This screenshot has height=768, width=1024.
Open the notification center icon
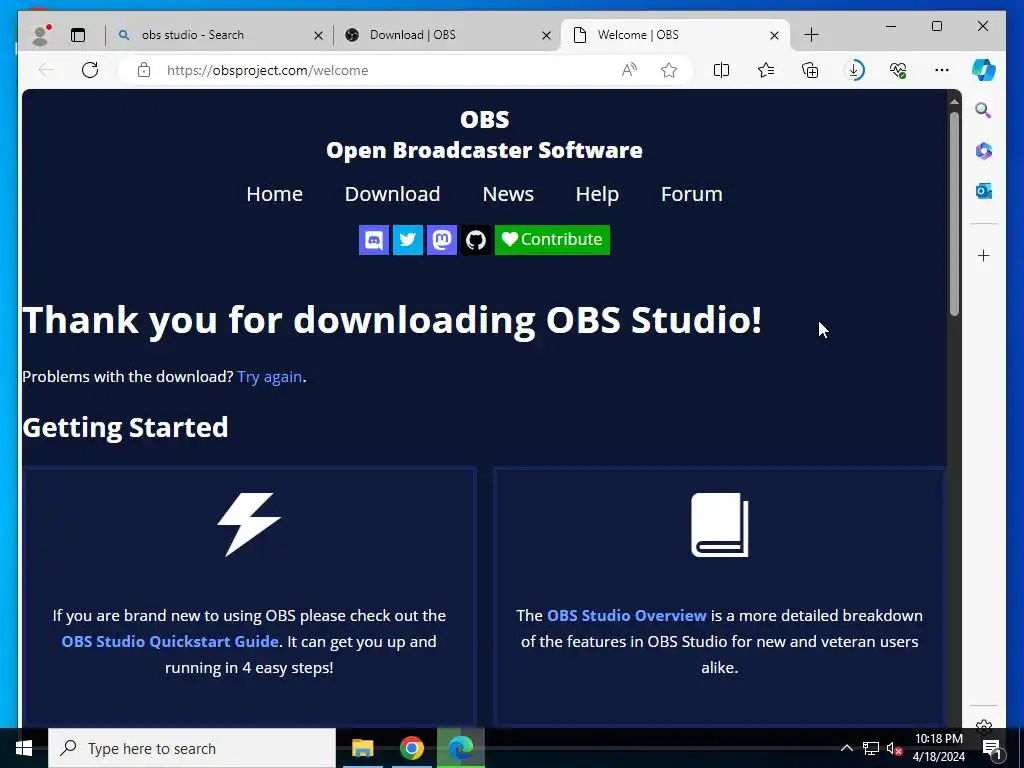coord(992,748)
